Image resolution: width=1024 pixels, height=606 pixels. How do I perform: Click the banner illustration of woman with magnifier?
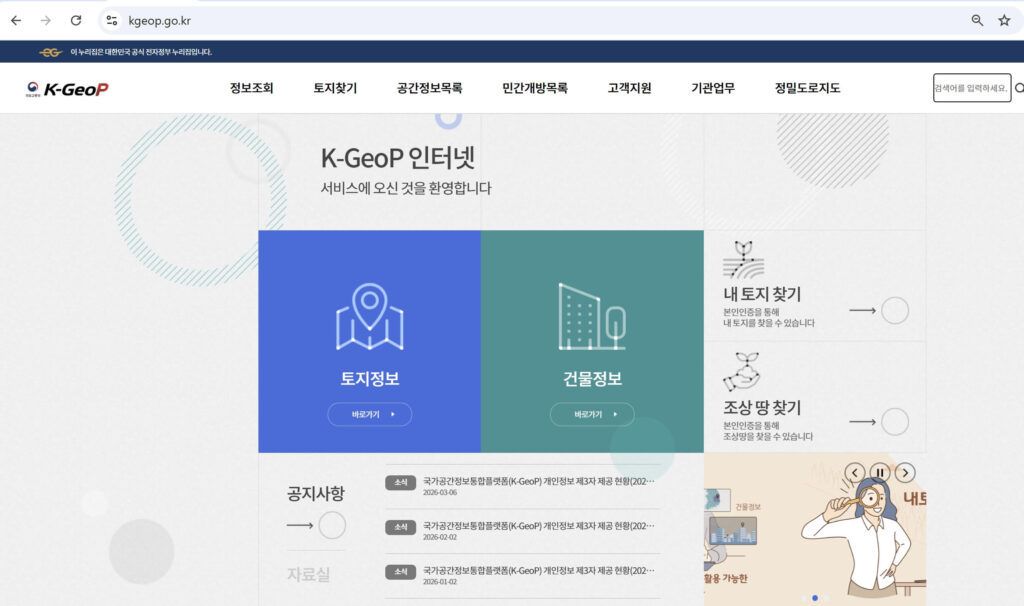pos(855,535)
